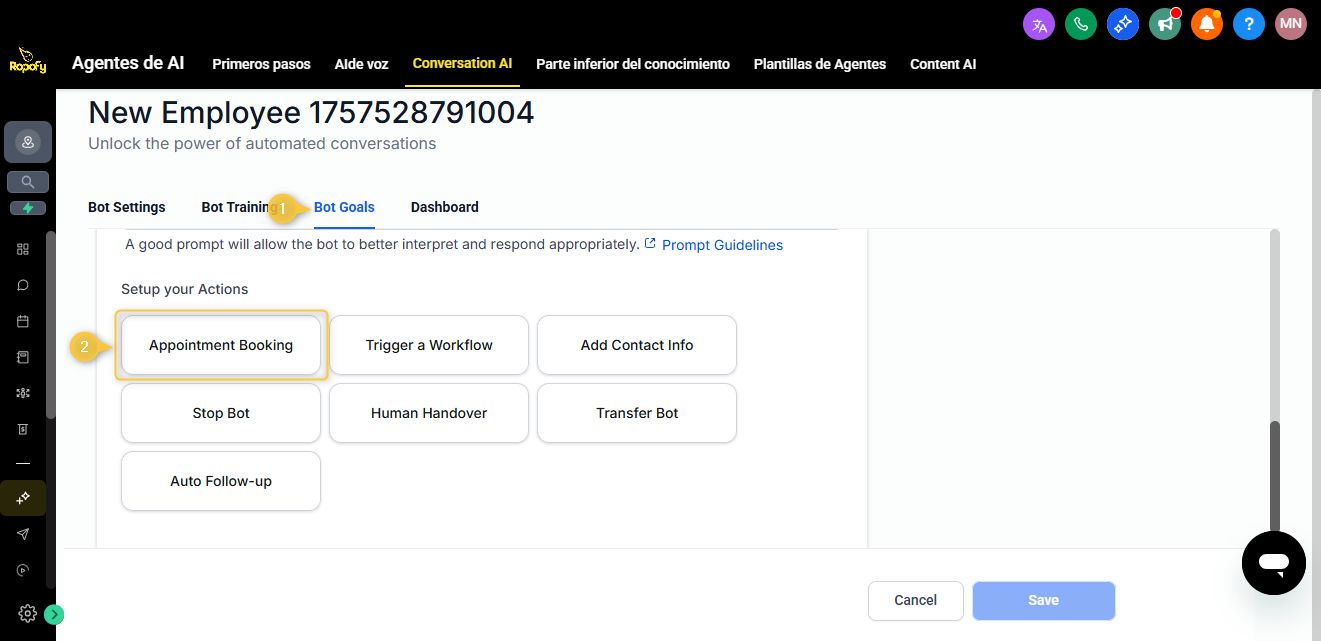Switch to the Dashboard tab
The image size is (1321, 641).
(x=444, y=207)
